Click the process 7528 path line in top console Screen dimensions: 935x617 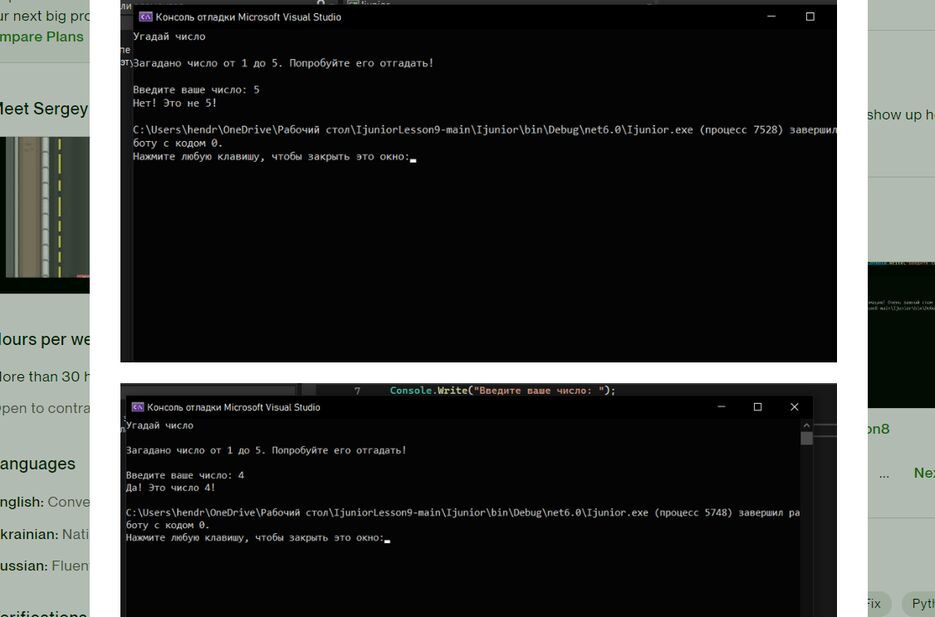(x=484, y=130)
